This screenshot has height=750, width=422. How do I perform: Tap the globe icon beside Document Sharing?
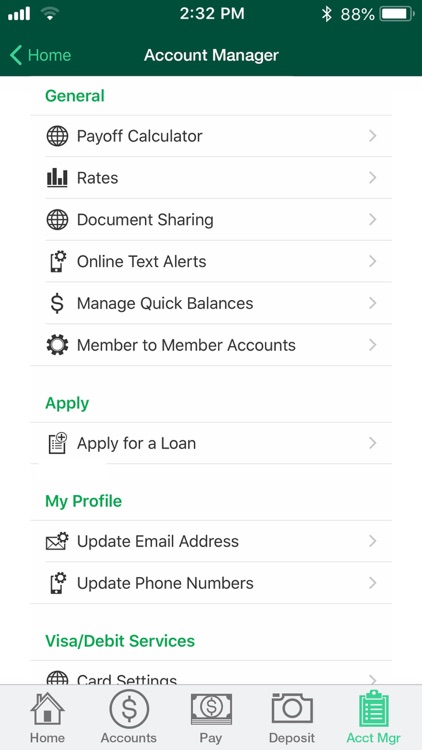point(57,220)
